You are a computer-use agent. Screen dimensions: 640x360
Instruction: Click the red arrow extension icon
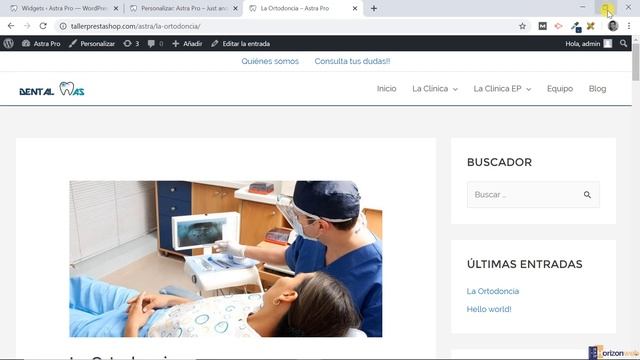558,26
